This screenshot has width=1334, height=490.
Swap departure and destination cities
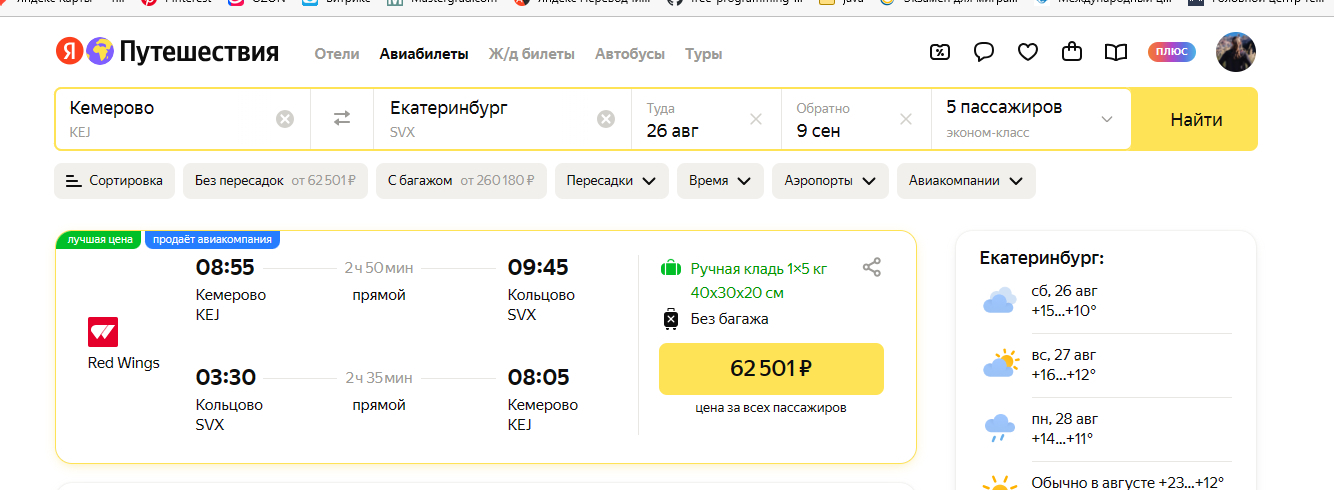tap(342, 119)
